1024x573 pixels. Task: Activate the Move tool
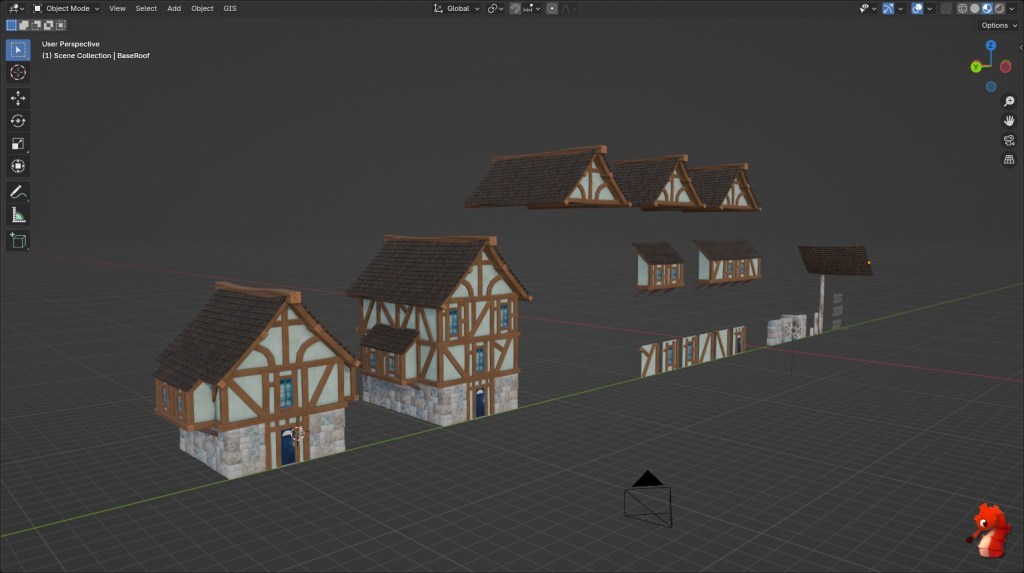(18, 98)
